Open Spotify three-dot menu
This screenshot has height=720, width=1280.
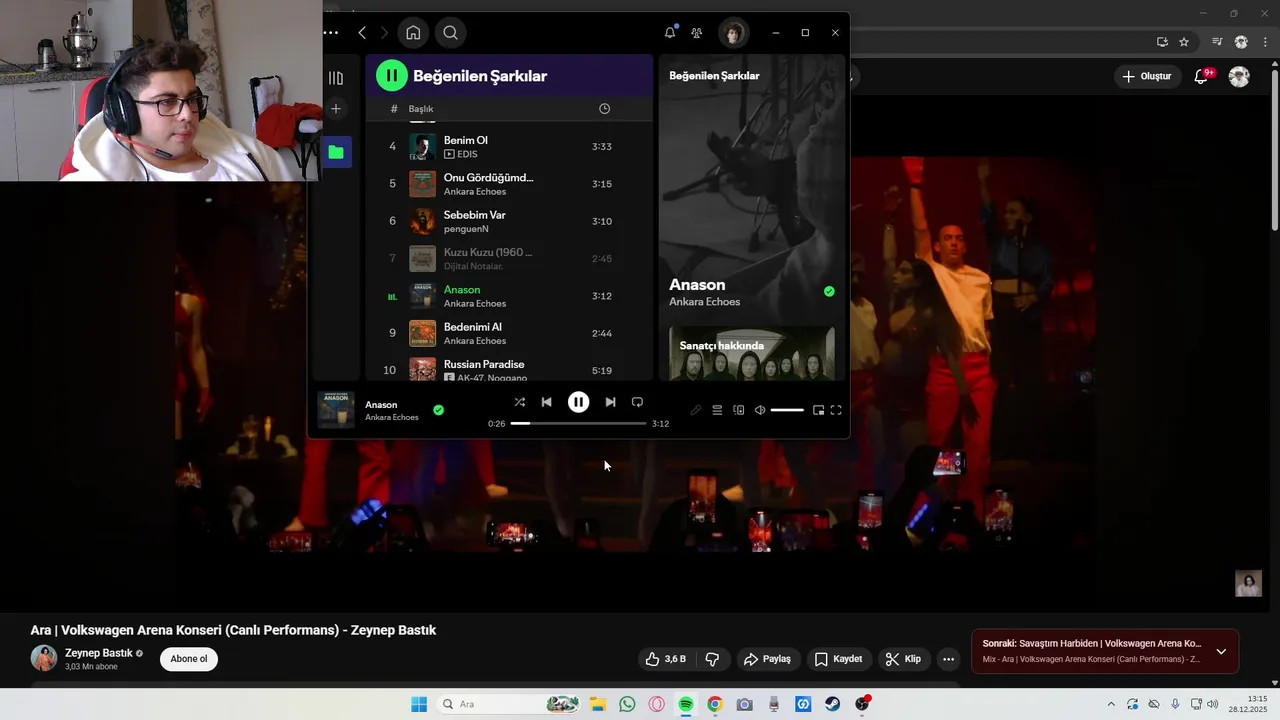click(x=331, y=33)
